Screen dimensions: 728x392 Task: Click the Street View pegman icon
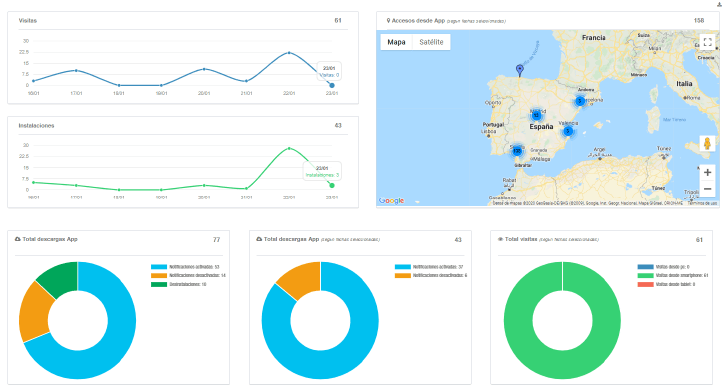(707, 144)
